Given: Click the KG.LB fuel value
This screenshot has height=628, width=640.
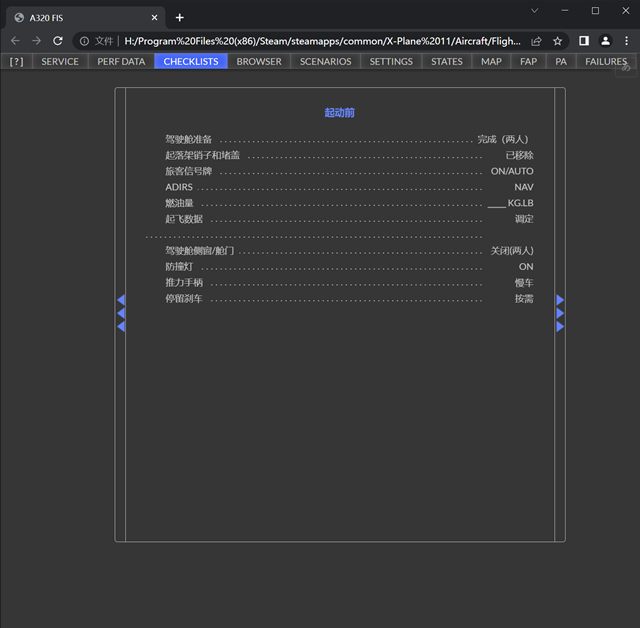Looking at the screenshot, I should [511, 203].
